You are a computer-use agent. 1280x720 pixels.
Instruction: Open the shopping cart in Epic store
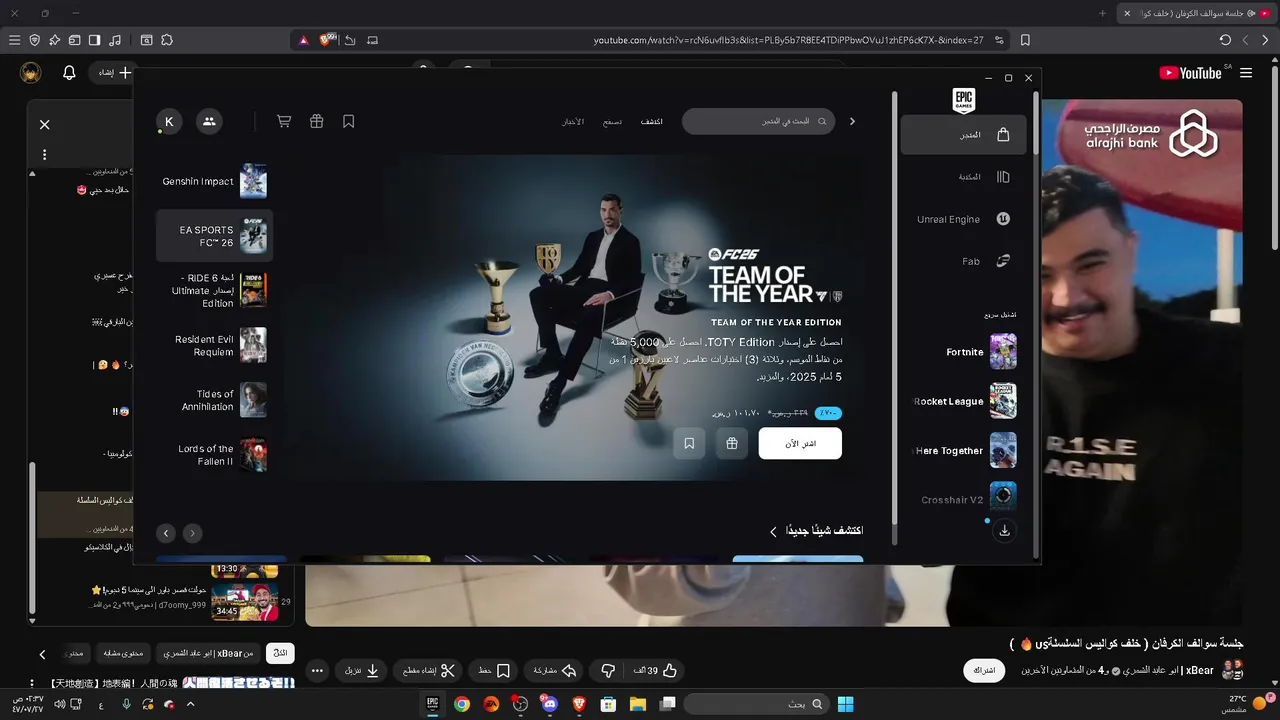(284, 121)
